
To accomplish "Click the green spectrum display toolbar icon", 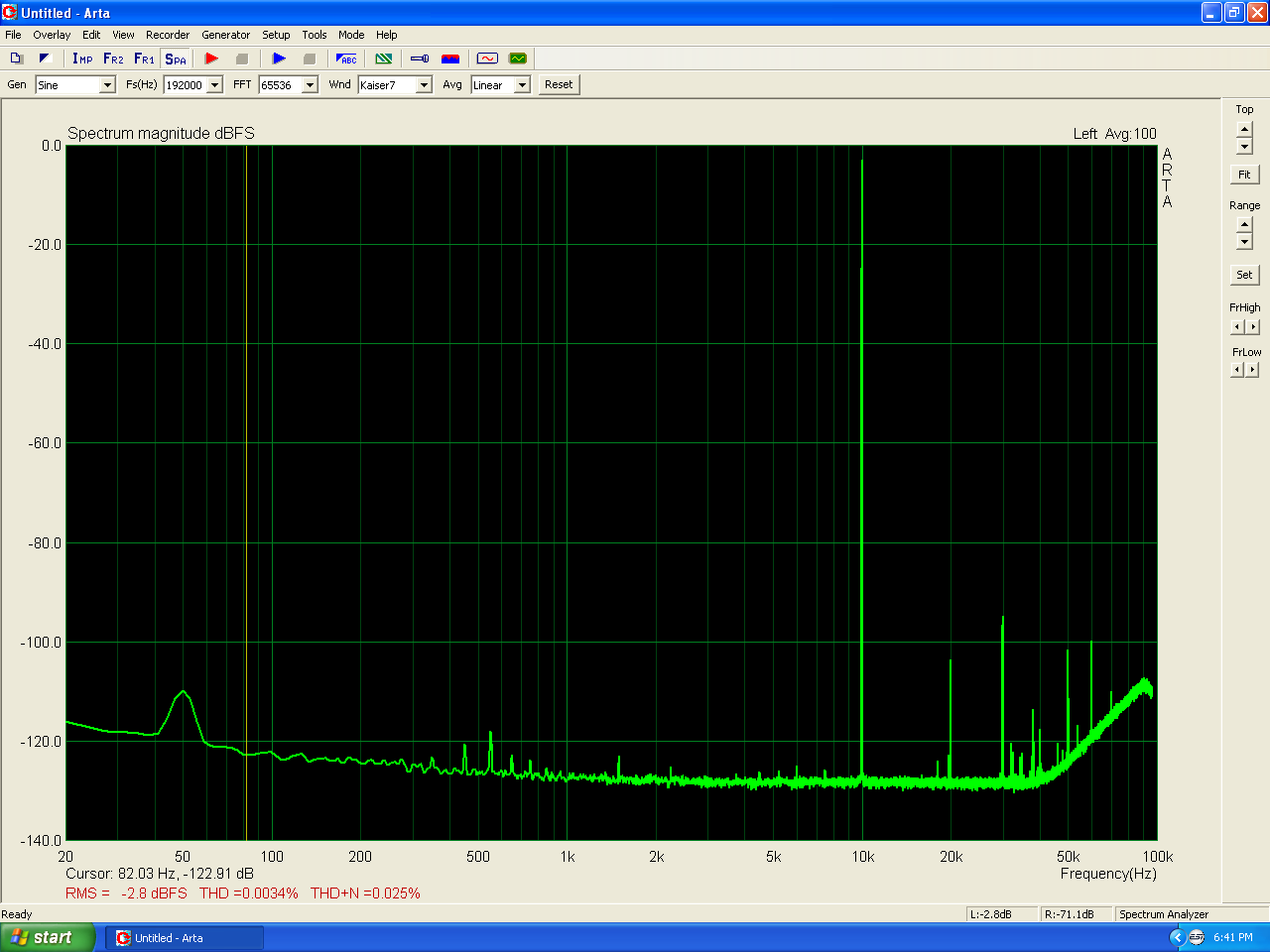I will click(x=518, y=59).
